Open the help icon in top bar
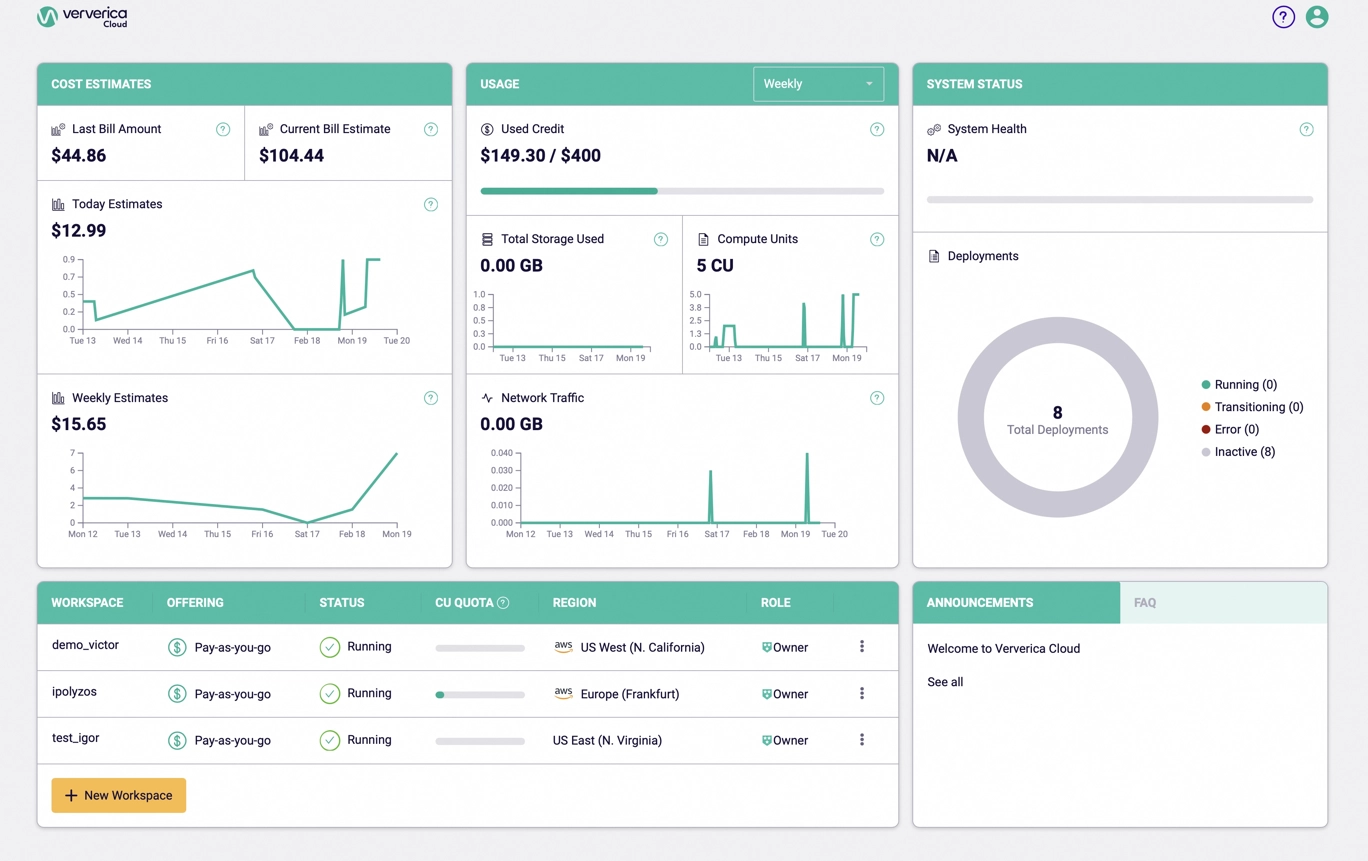 click(x=1283, y=17)
